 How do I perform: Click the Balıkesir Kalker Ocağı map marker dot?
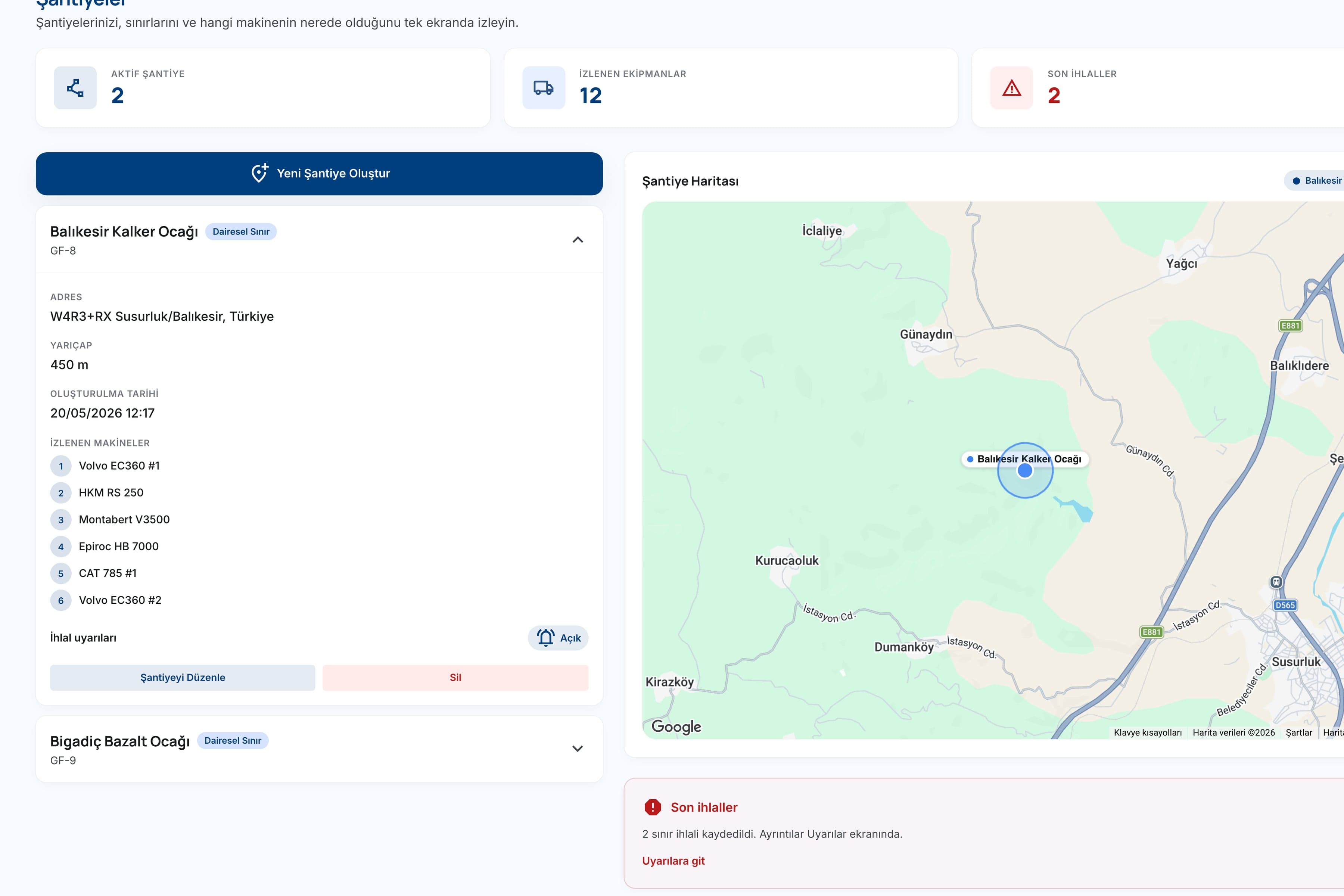(1025, 470)
